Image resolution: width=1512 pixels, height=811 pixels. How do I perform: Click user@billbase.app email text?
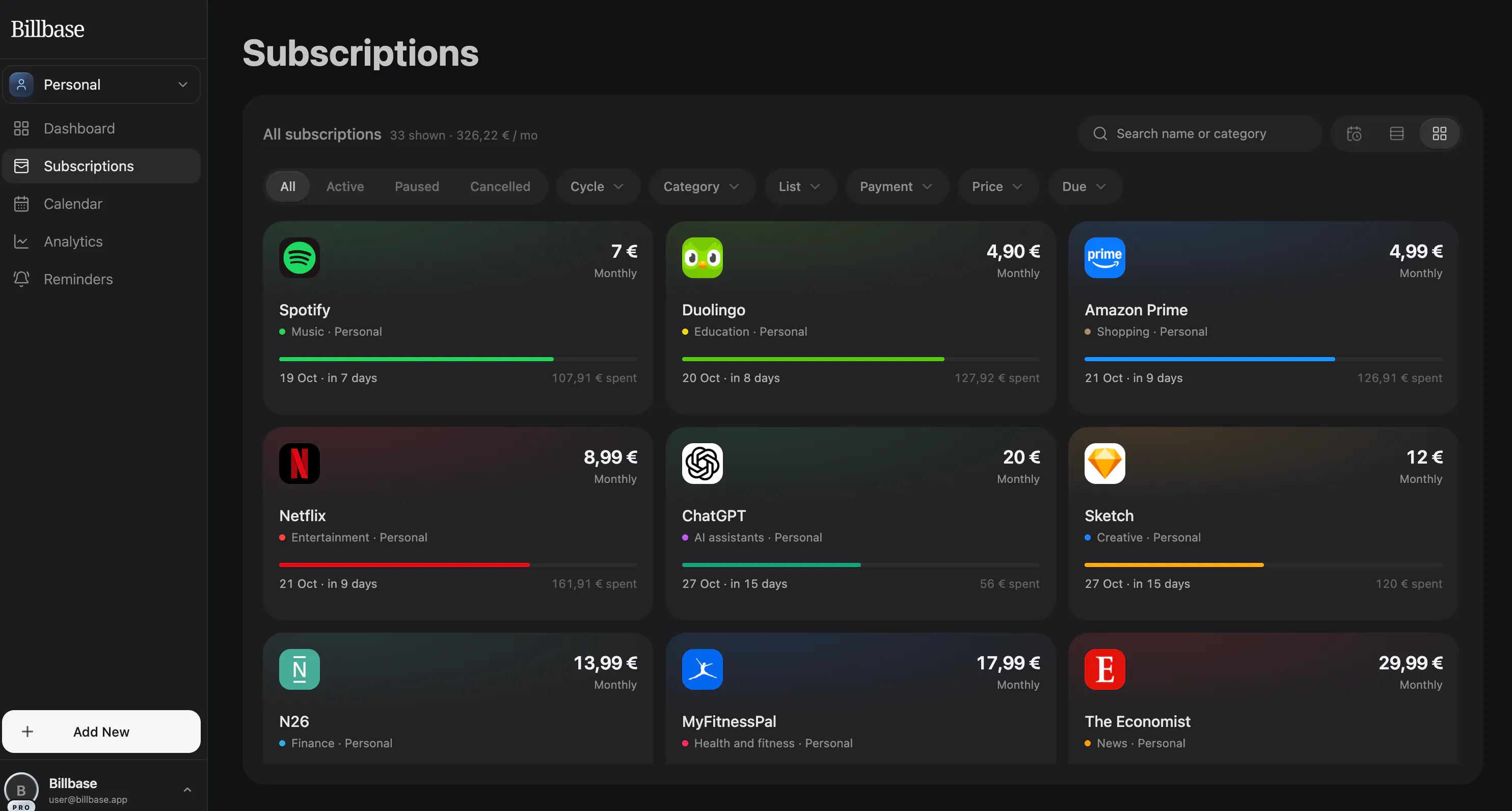(88, 799)
